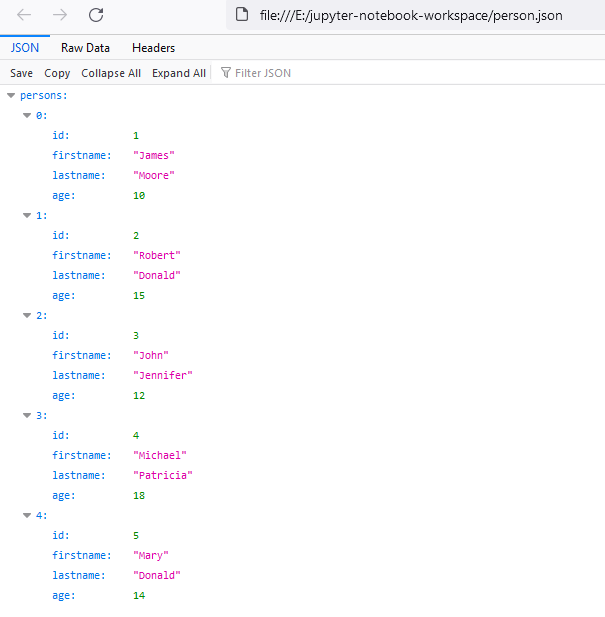This screenshot has height=617, width=605.
Task: Select the value "Patricia"
Action: 162,475
